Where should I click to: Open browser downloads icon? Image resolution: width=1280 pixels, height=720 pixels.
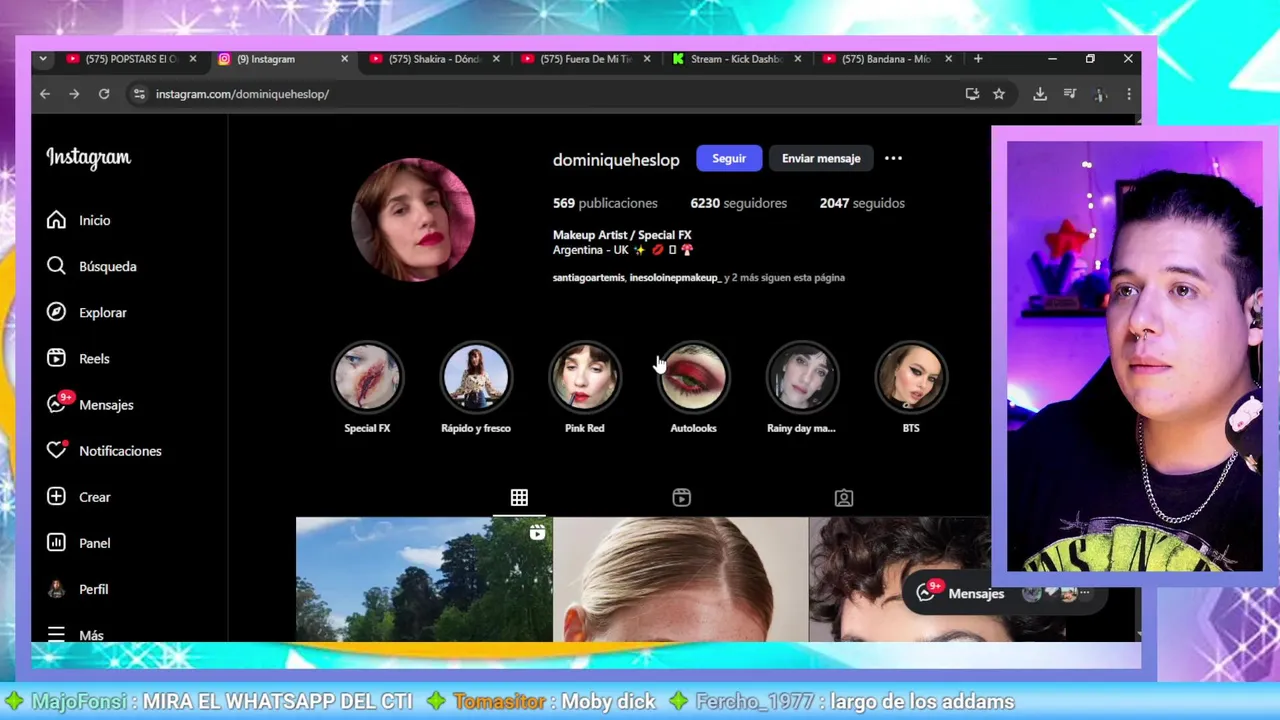[x=1040, y=94]
